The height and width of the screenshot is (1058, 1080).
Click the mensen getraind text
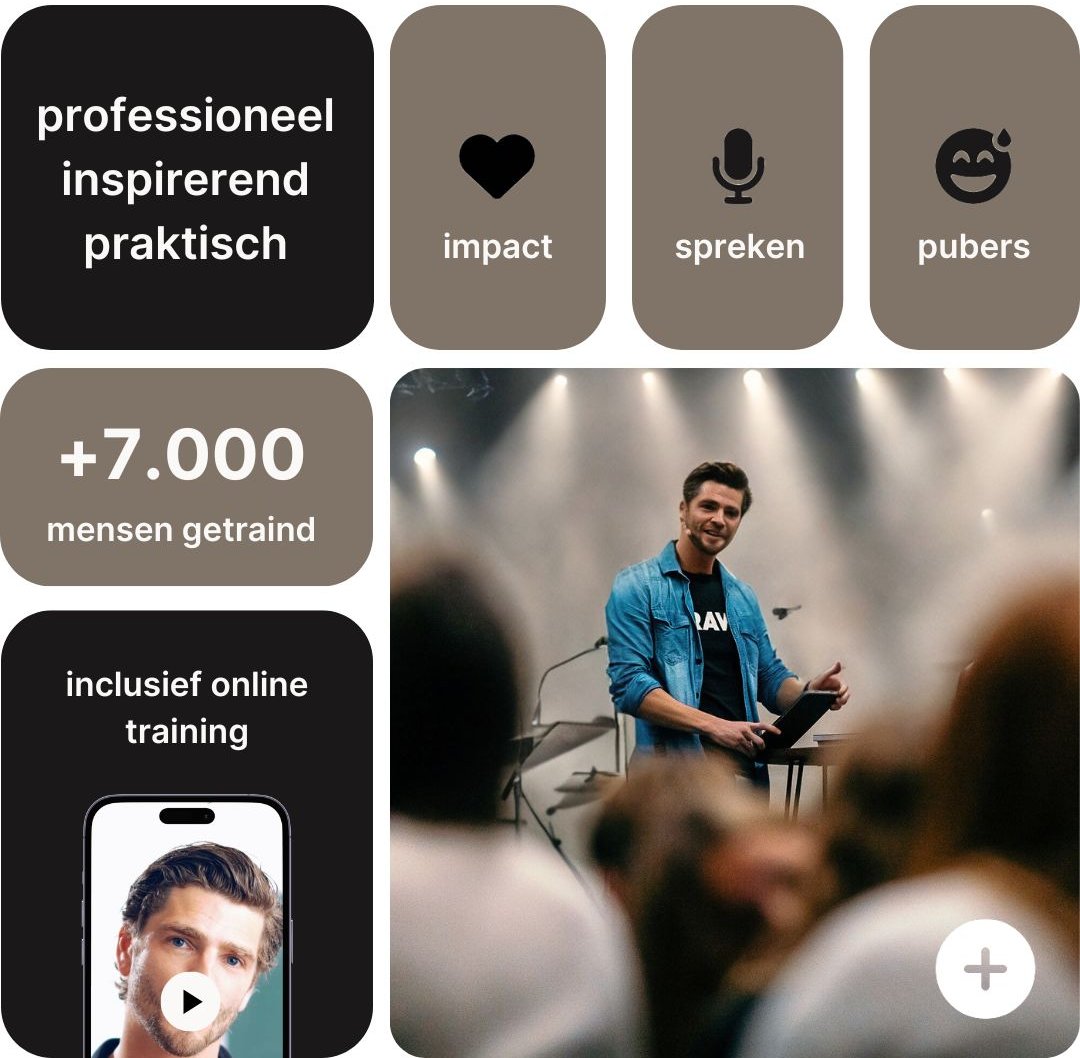[181, 530]
